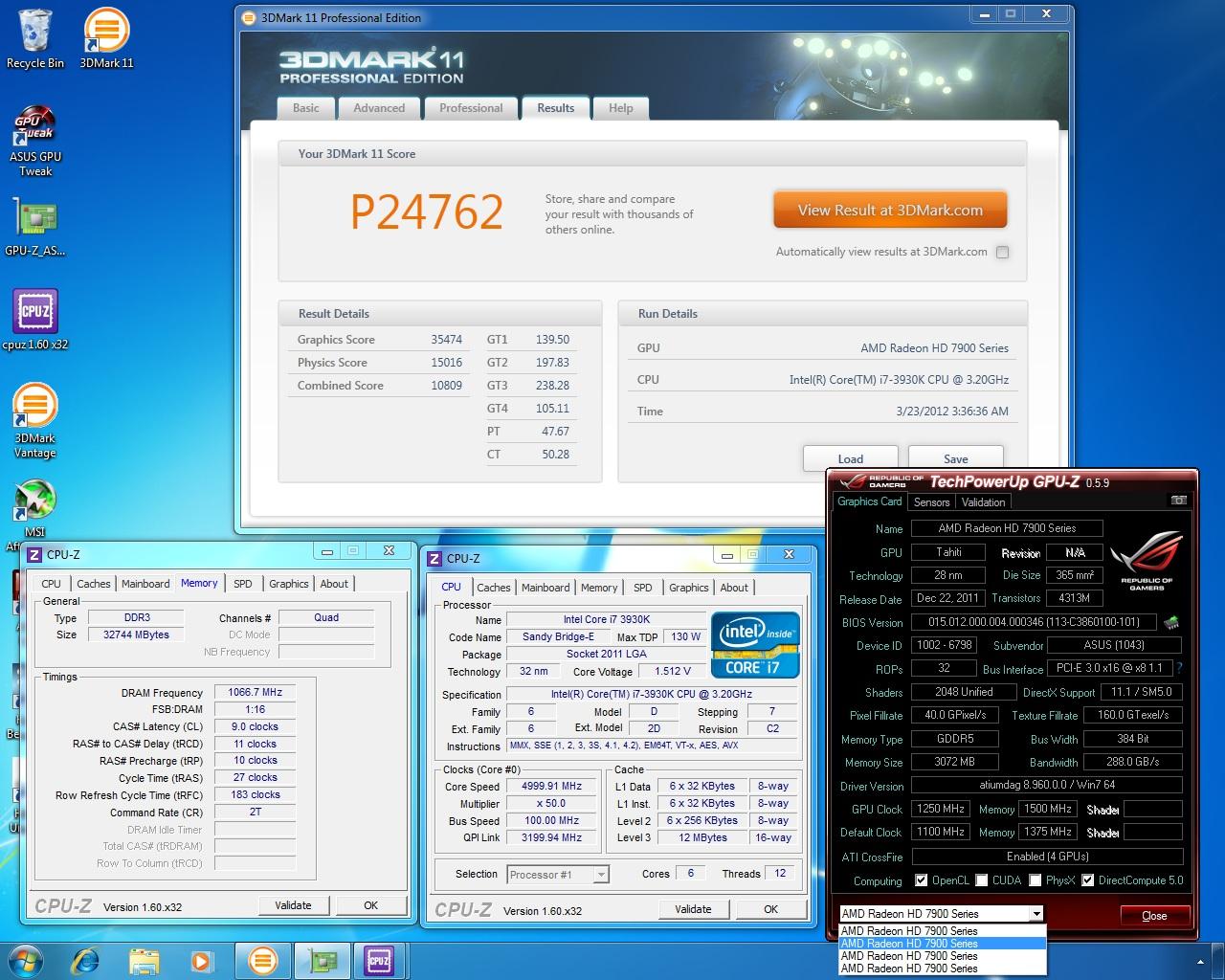Click OK in the CPU-Z Memory window
This screenshot has height=980, width=1225.
(371, 905)
